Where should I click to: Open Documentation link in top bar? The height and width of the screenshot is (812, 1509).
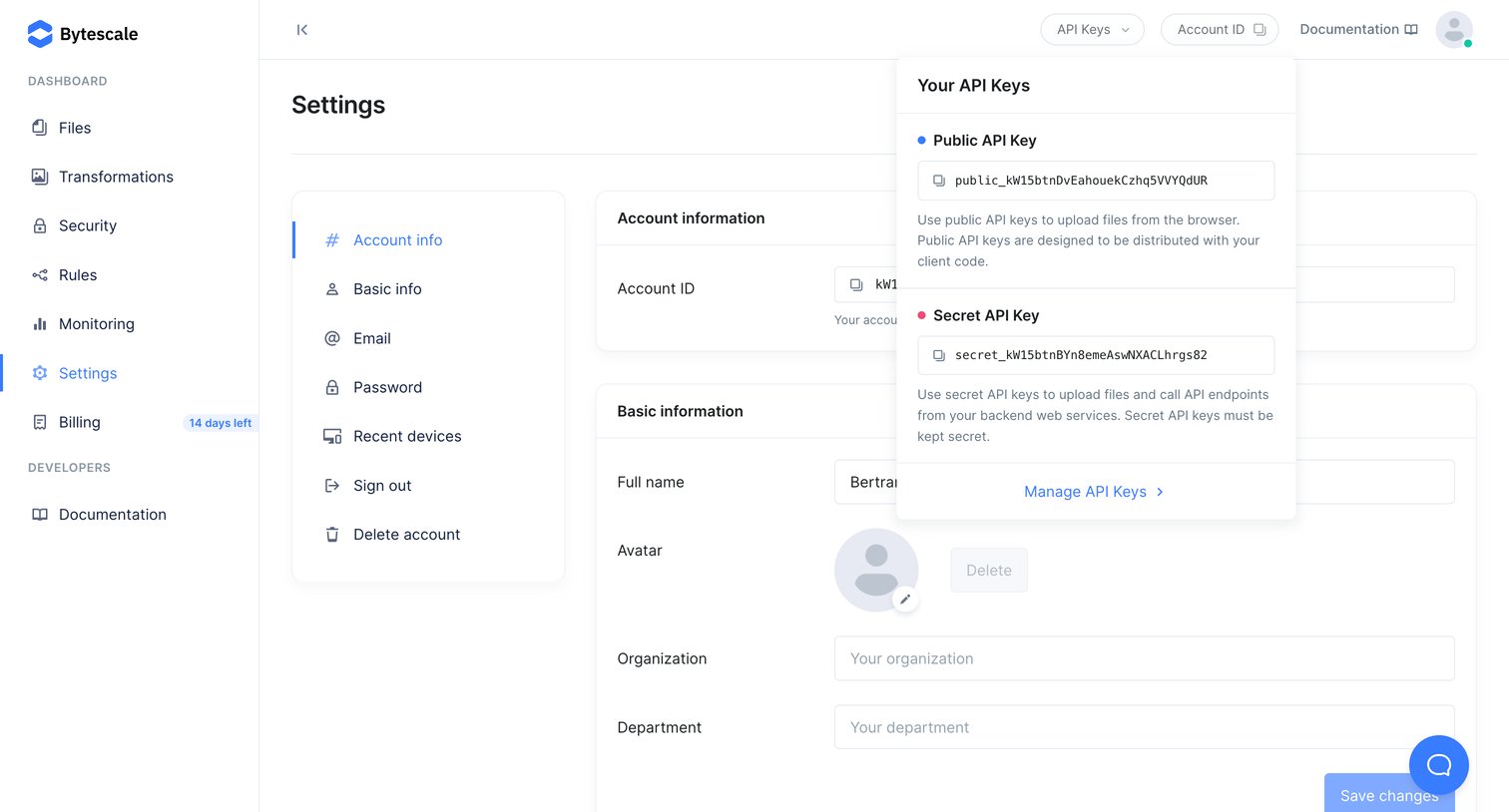tap(1358, 30)
